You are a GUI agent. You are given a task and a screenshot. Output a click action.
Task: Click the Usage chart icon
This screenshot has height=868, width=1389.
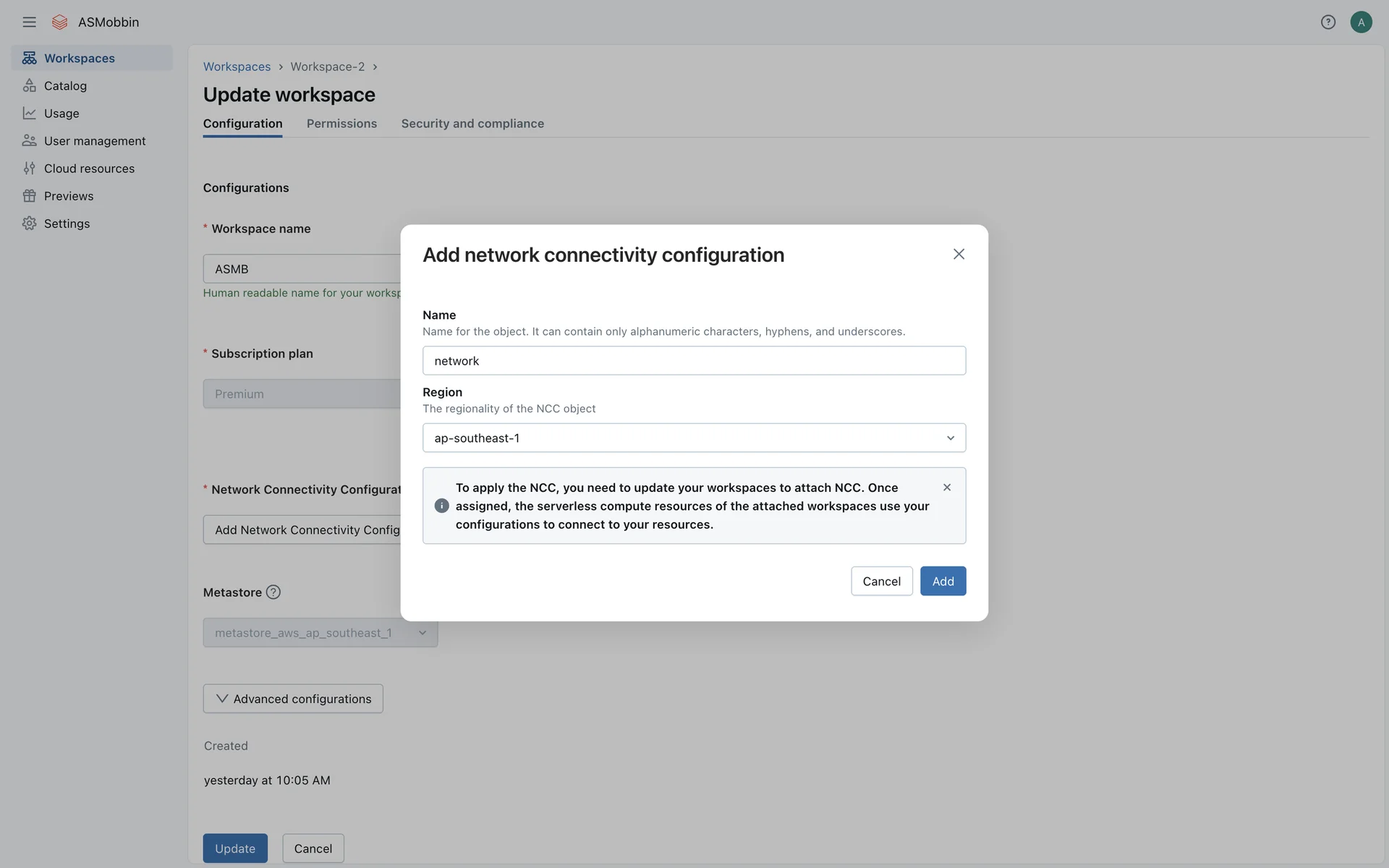[x=29, y=113]
